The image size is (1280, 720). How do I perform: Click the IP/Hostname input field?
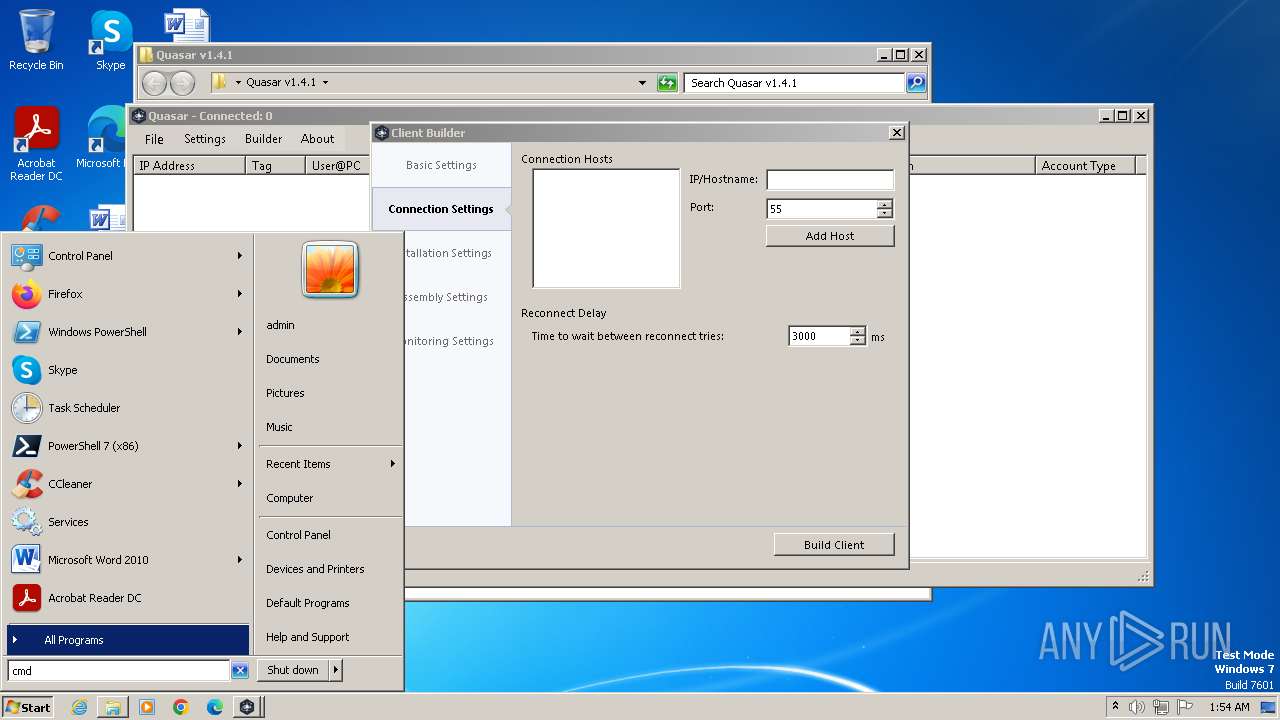click(830, 180)
